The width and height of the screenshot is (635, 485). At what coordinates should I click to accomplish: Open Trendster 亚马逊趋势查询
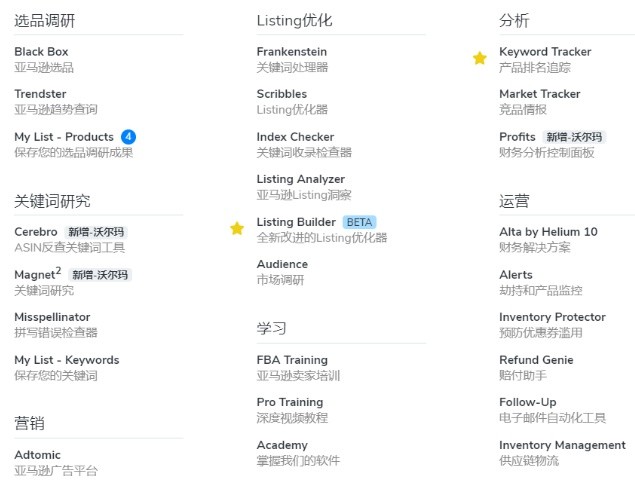pos(56,101)
